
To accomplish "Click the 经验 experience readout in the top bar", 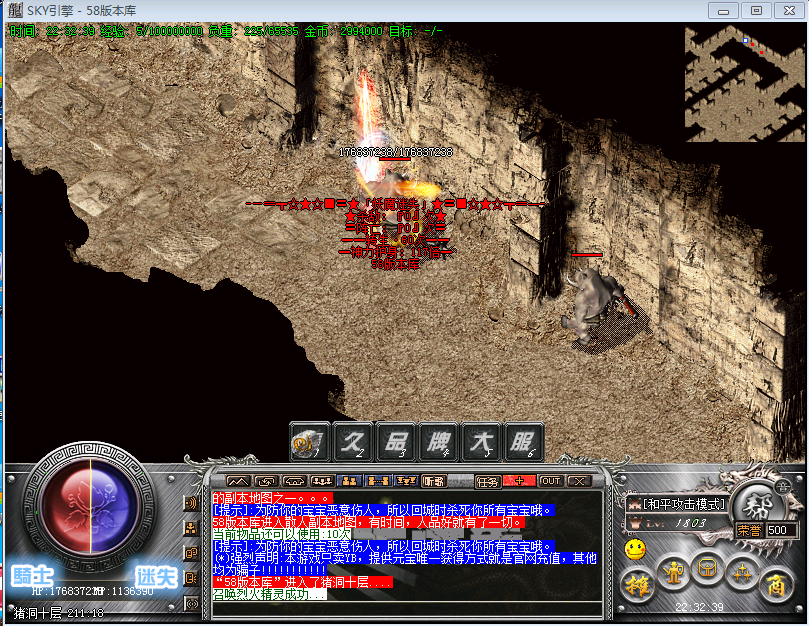I will point(152,31).
